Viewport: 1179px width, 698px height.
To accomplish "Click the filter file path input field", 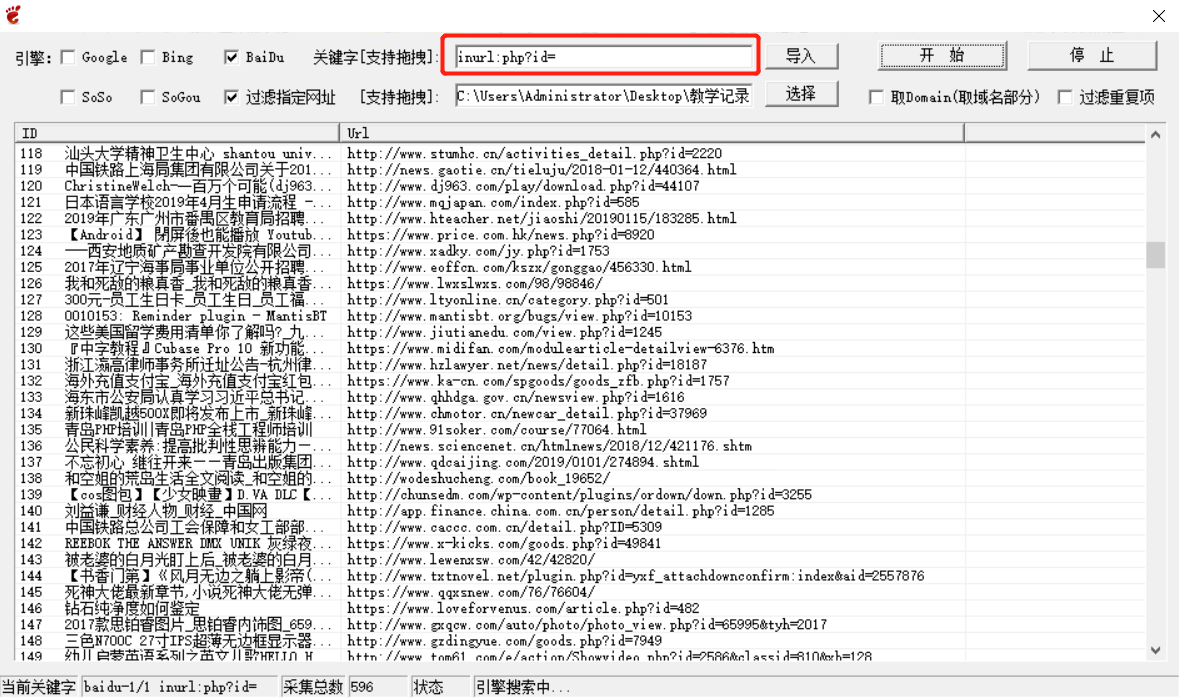I will [x=604, y=96].
